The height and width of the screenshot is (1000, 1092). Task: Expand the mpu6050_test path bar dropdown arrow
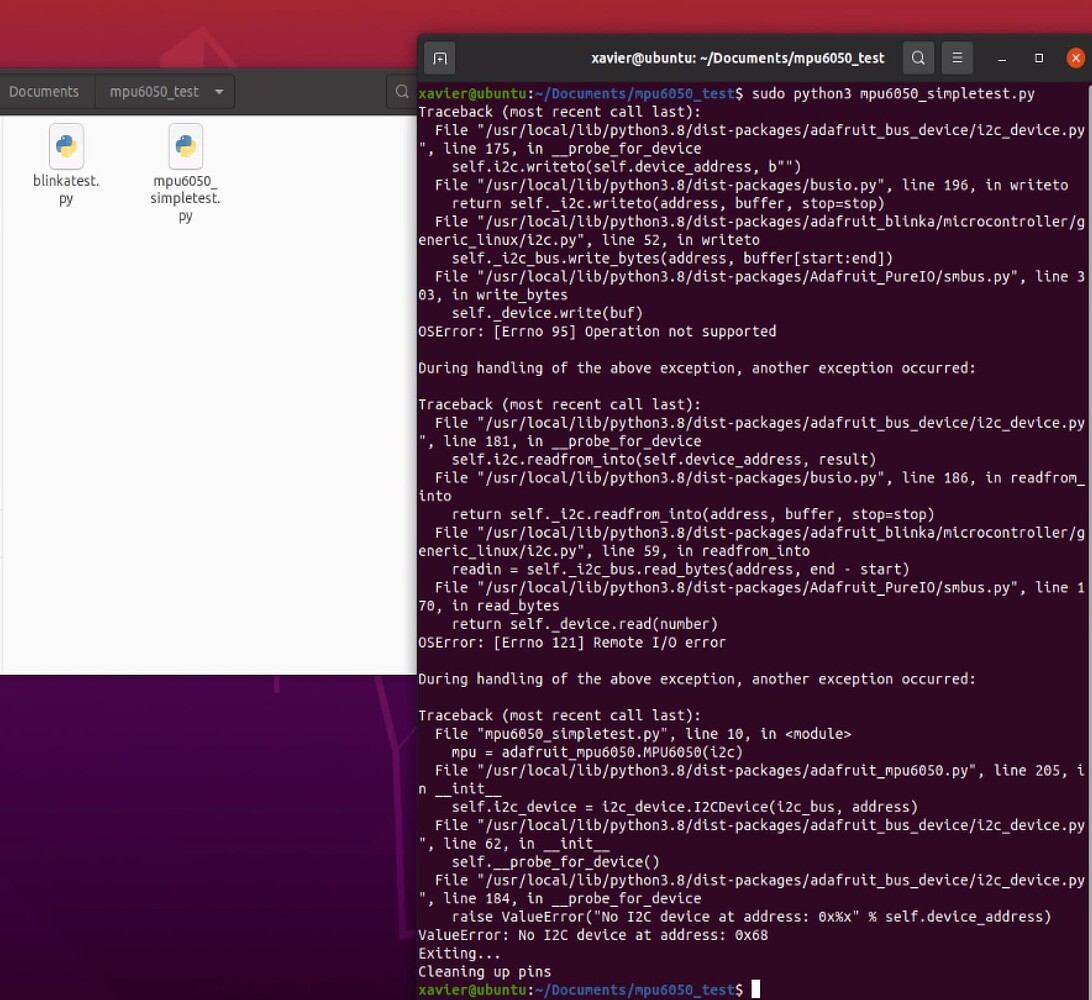point(218,91)
